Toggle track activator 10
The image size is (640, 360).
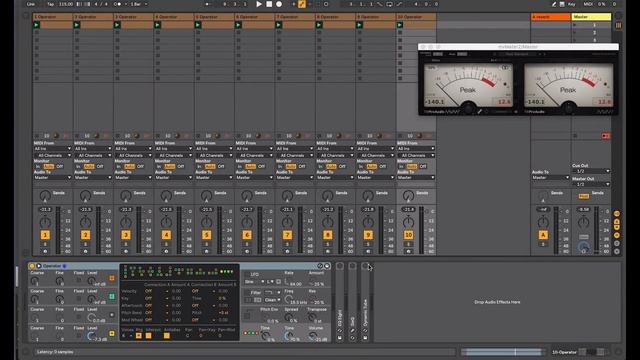[408, 235]
